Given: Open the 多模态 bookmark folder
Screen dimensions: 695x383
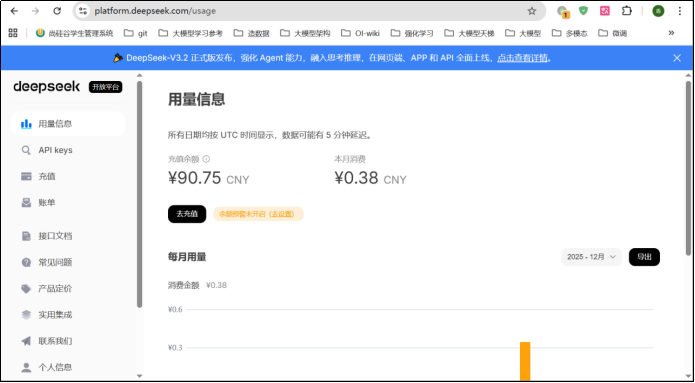Looking at the screenshot, I should coord(570,33).
